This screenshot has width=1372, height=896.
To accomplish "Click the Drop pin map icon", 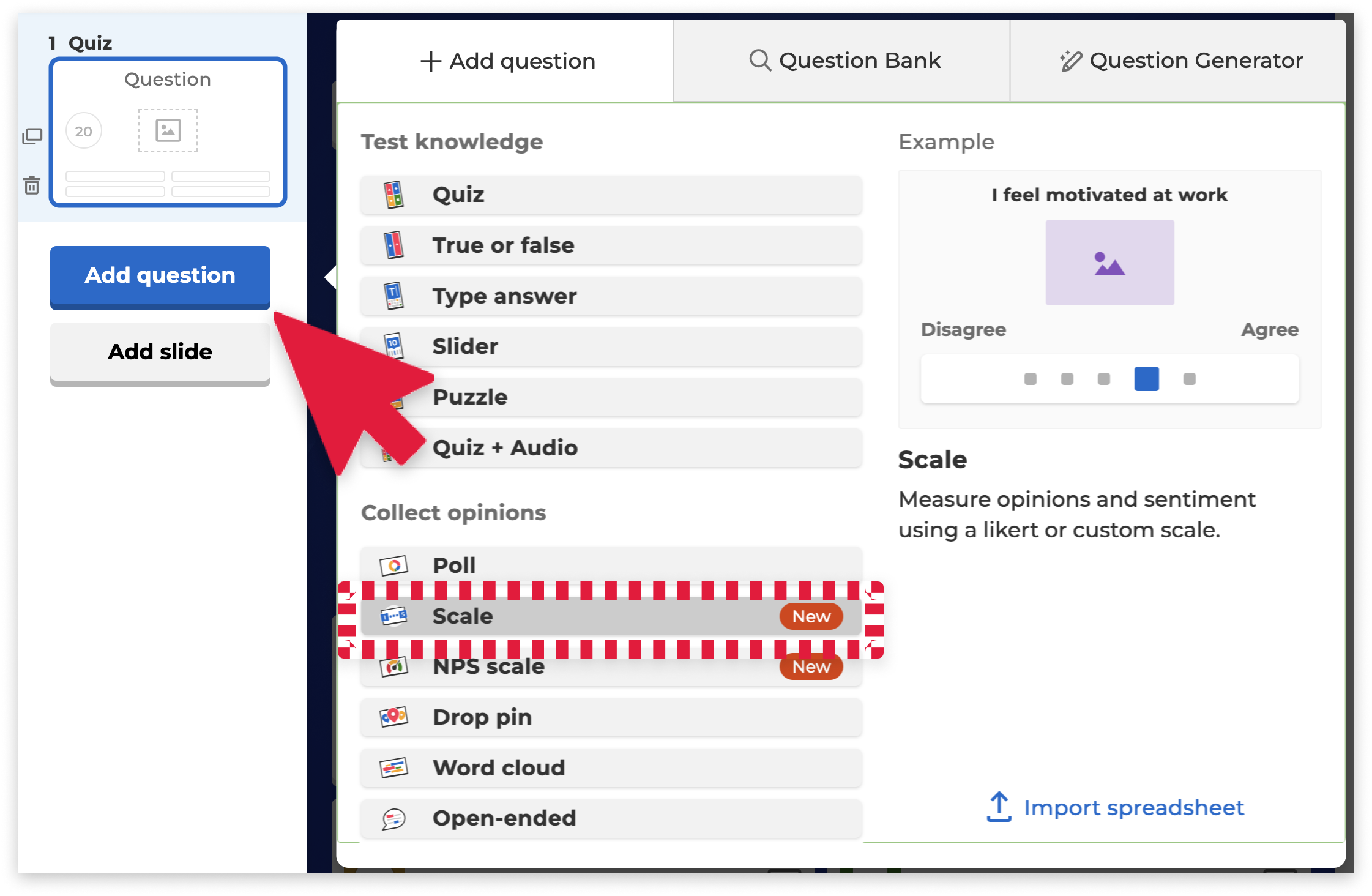I will pyautogui.click(x=393, y=717).
